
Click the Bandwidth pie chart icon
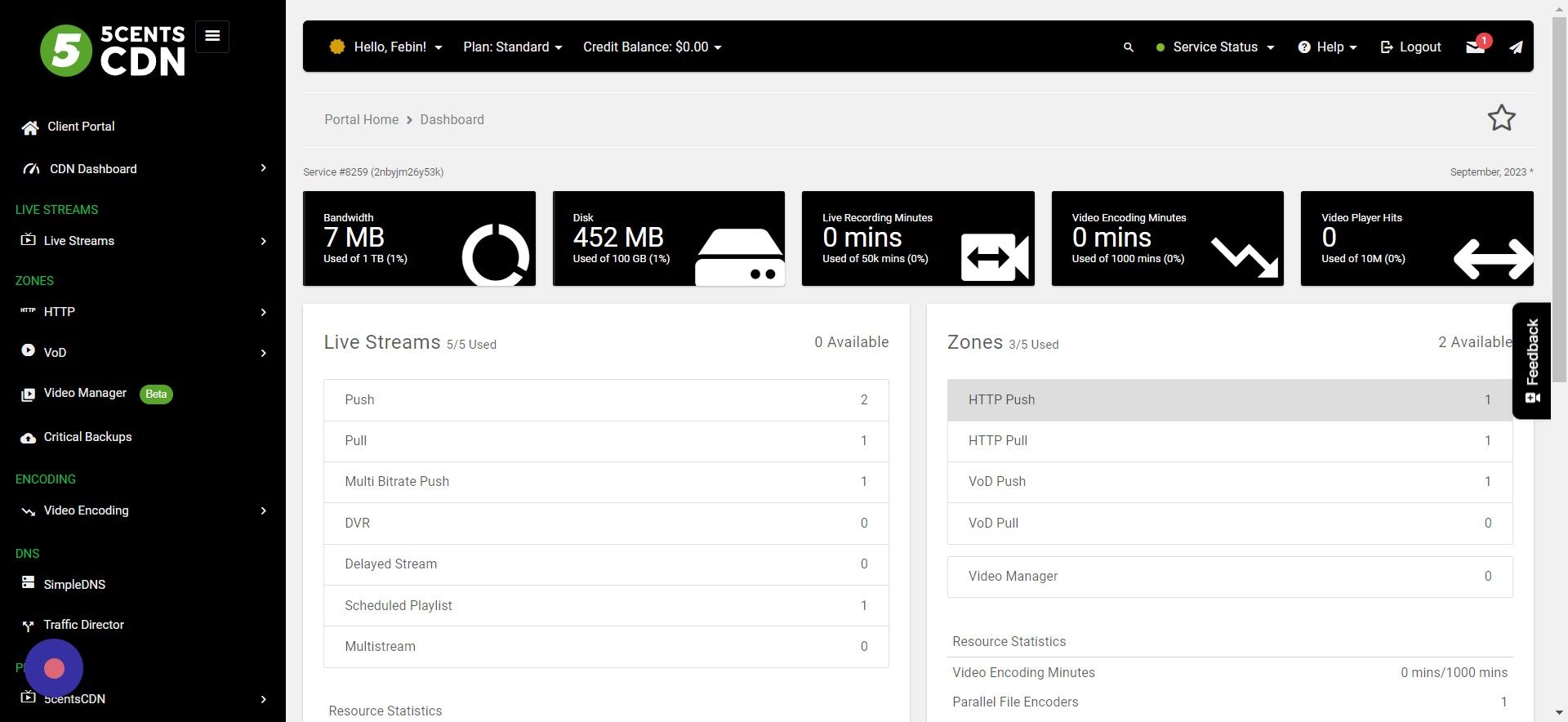pos(496,254)
